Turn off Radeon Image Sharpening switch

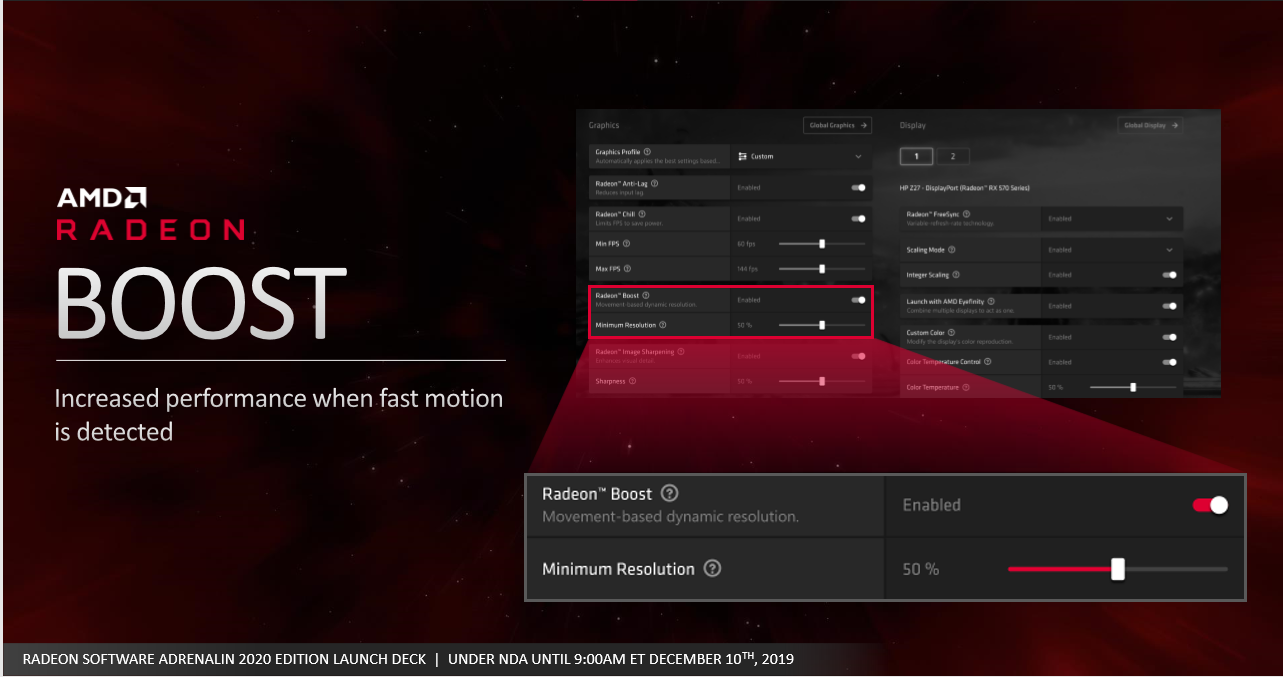click(858, 355)
